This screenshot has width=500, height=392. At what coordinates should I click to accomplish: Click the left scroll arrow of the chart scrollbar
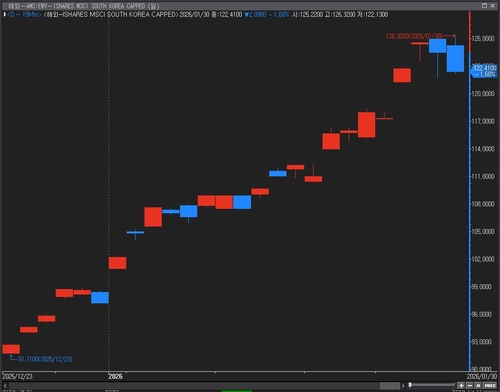5,386
